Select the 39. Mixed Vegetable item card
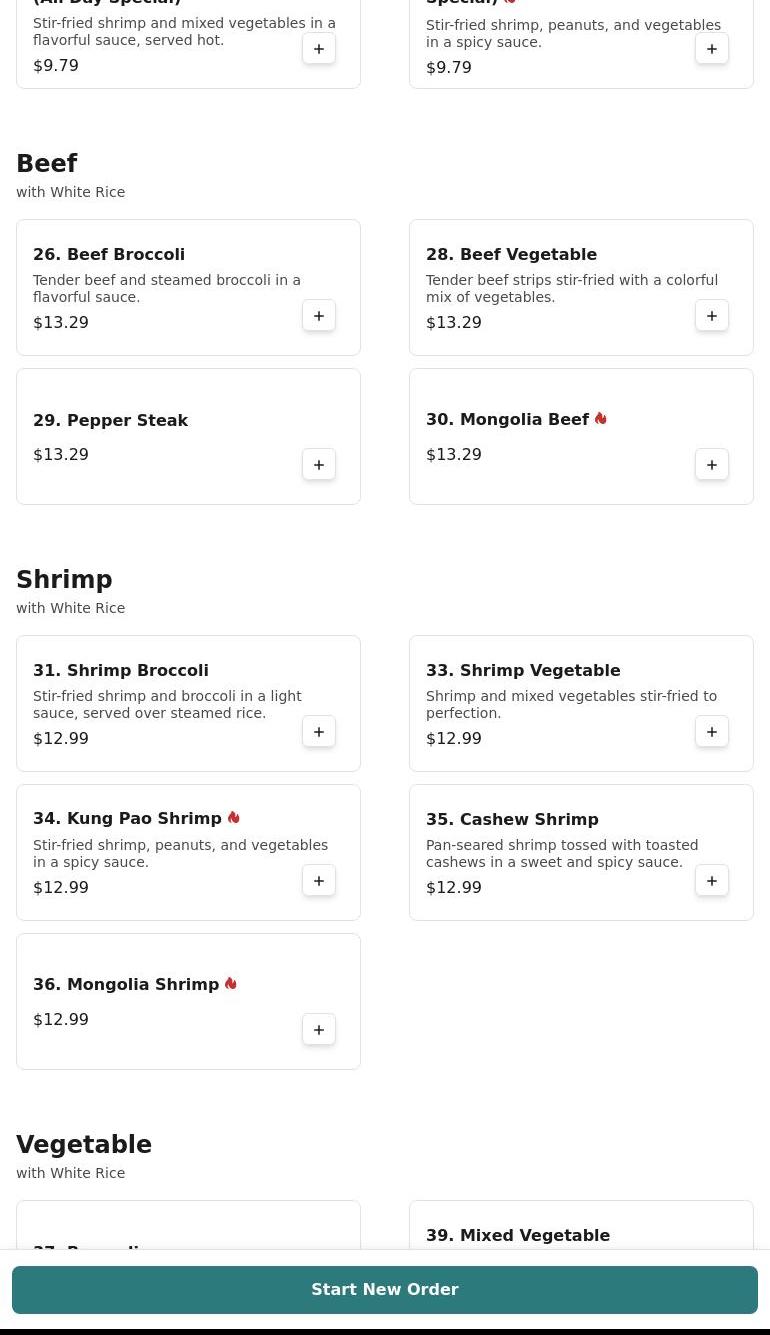Screen dimensions: 770x1335 [x=581, y=1225]
